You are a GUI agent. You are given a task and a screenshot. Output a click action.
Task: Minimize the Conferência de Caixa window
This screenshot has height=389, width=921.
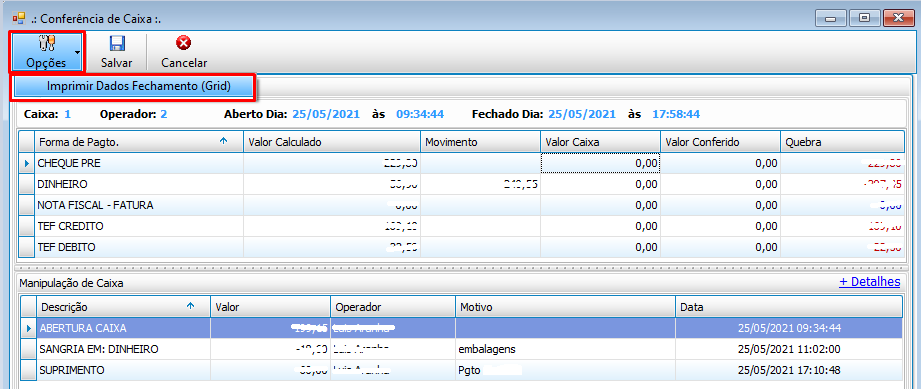pyautogui.click(x=831, y=18)
